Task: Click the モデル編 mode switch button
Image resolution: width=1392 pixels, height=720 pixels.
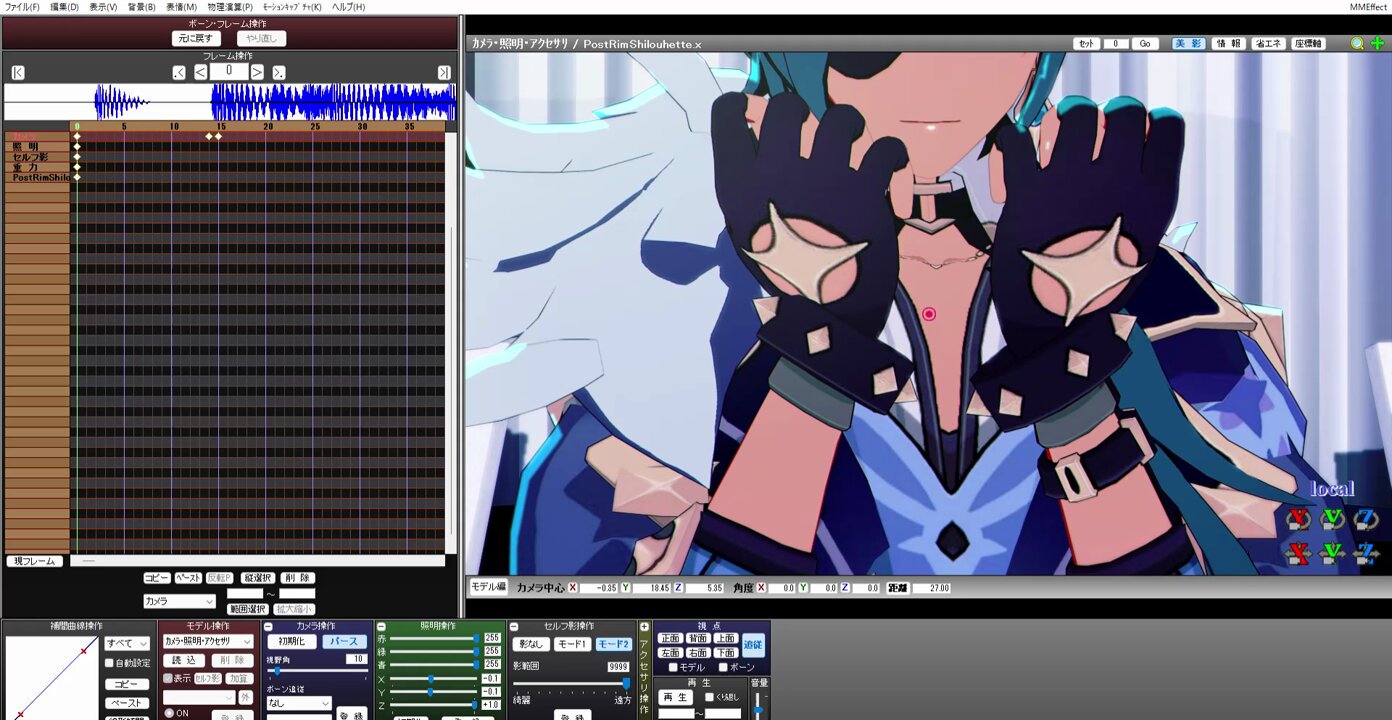Action: point(488,587)
